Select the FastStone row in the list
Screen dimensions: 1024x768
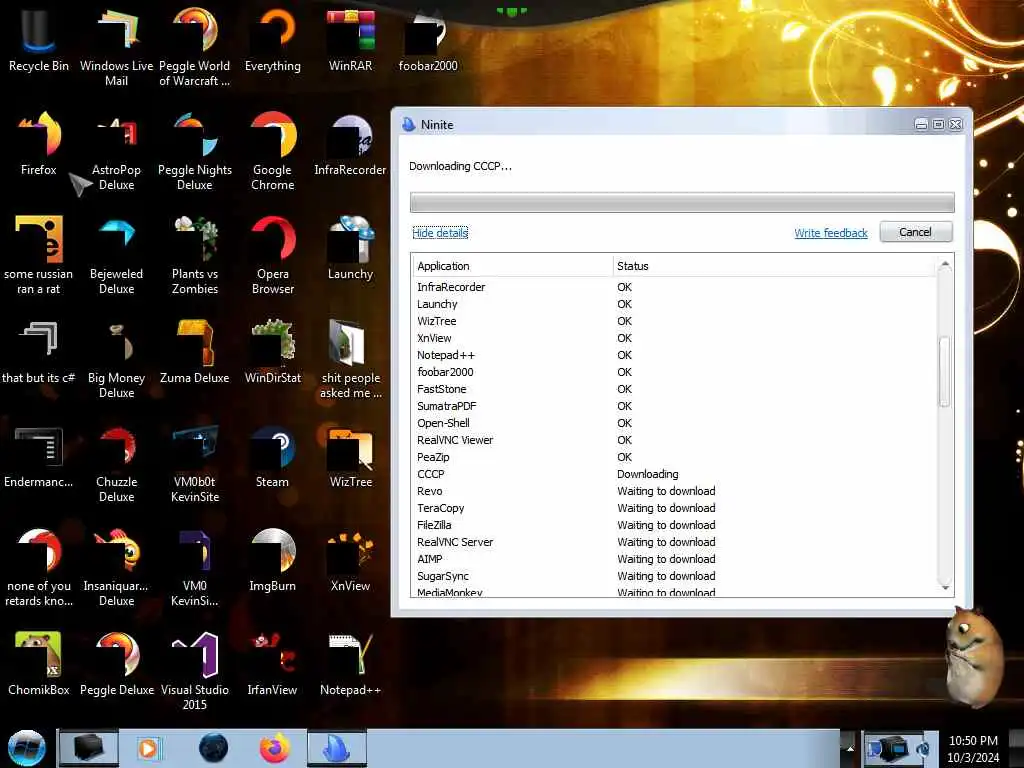pos(675,389)
